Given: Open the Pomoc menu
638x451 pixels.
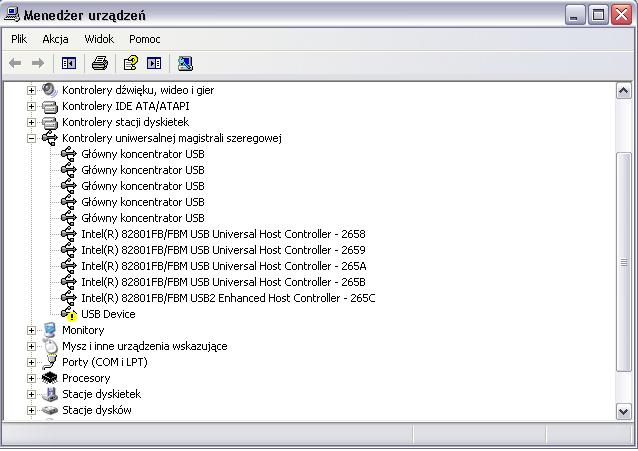Looking at the screenshot, I should 144,39.
